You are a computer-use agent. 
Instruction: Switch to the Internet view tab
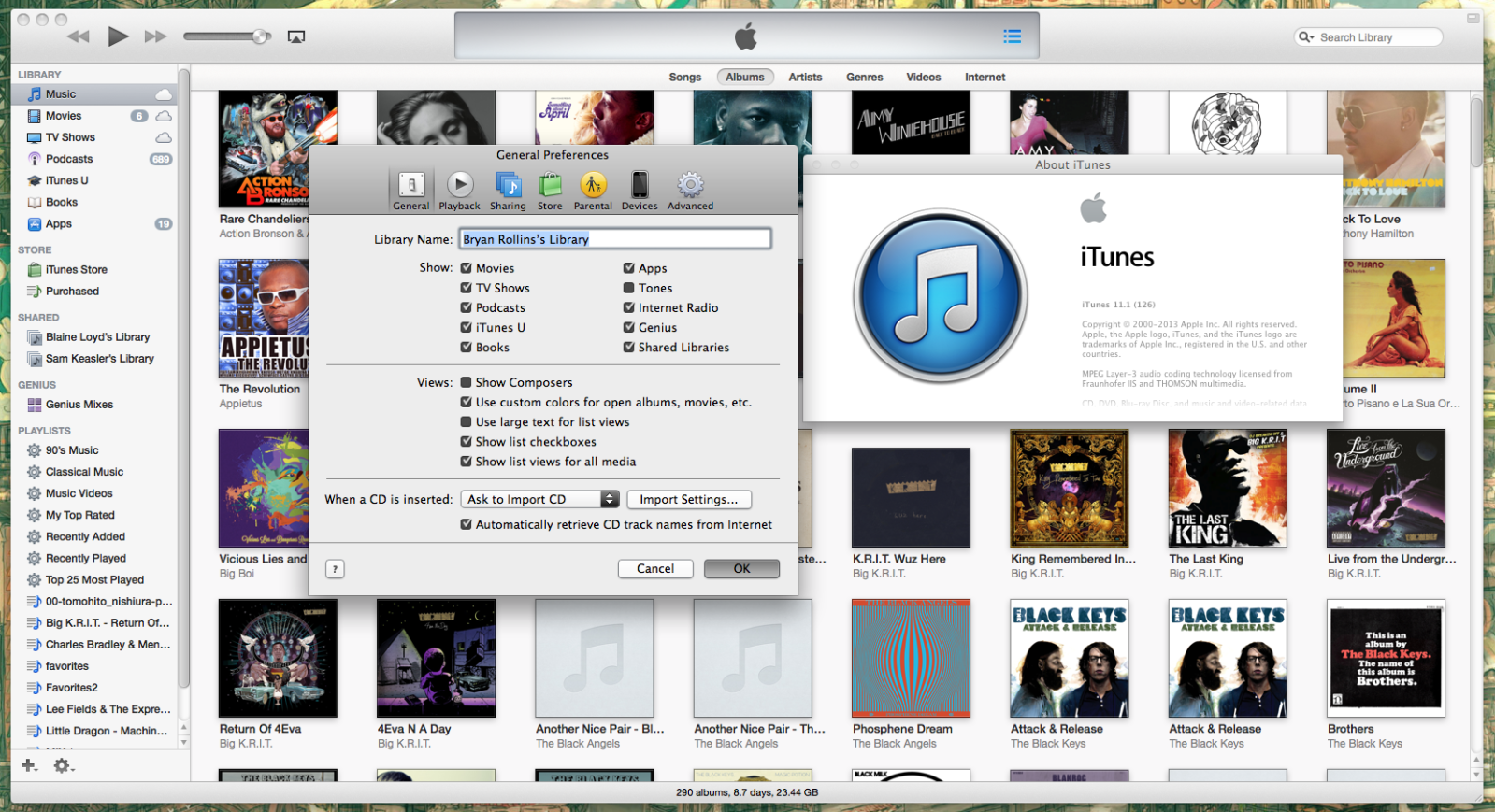coord(985,78)
